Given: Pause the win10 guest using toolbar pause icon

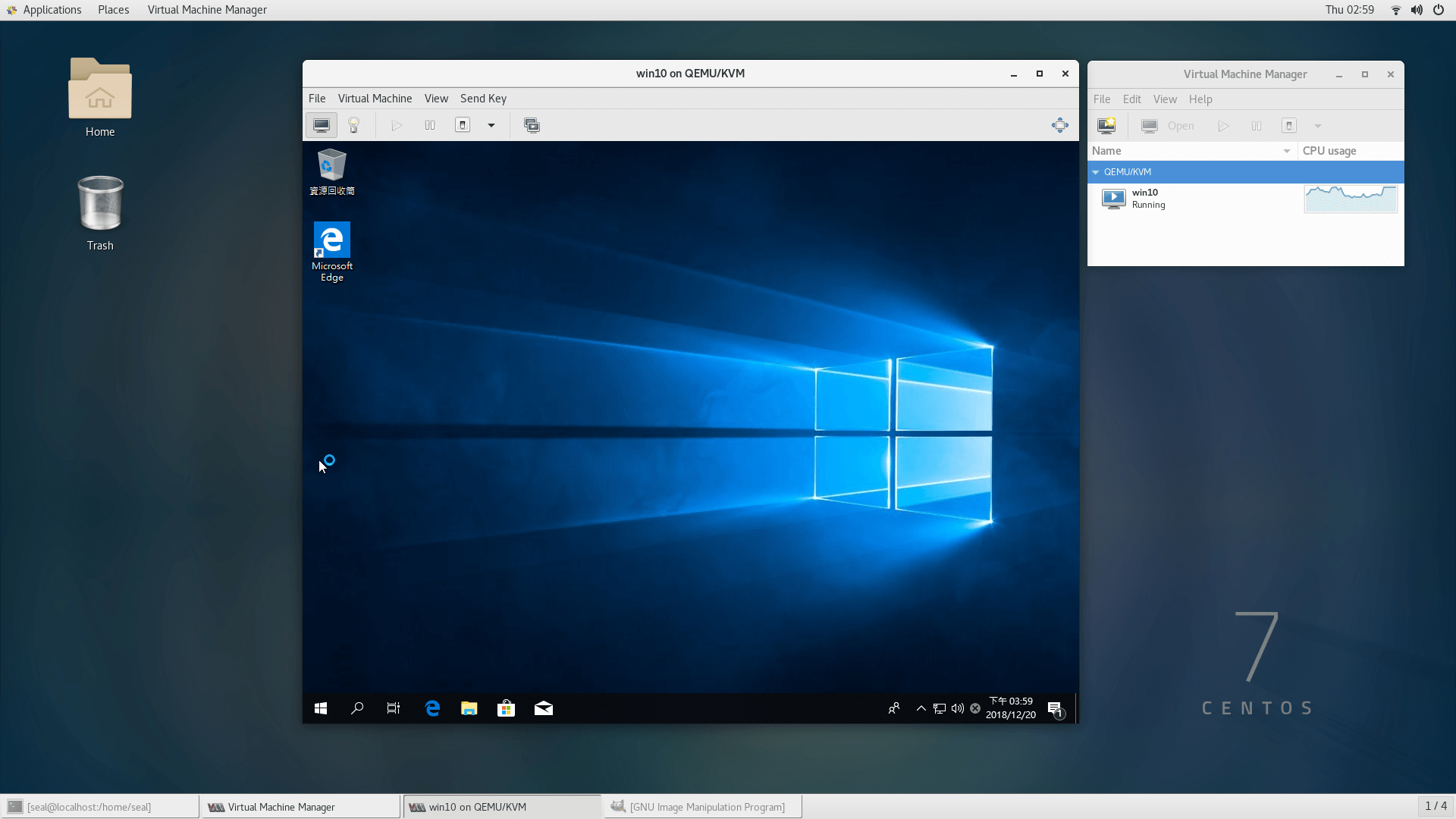Looking at the screenshot, I should coord(430,124).
